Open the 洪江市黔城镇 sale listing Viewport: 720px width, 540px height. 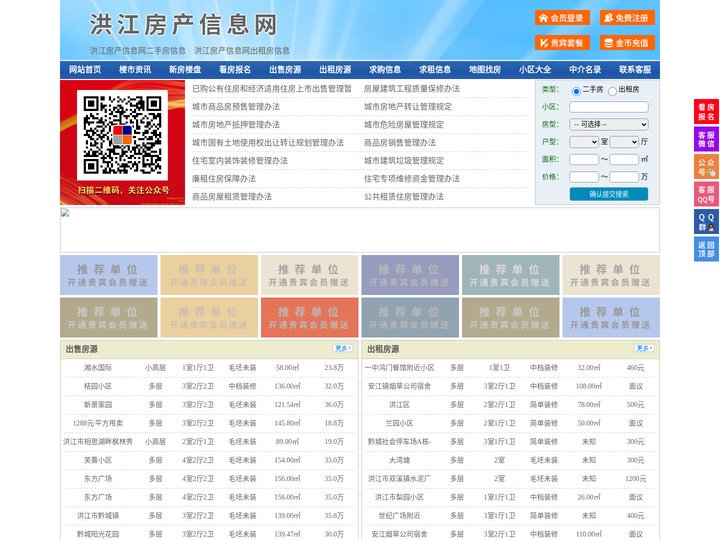pyautogui.click(x=98, y=516)
